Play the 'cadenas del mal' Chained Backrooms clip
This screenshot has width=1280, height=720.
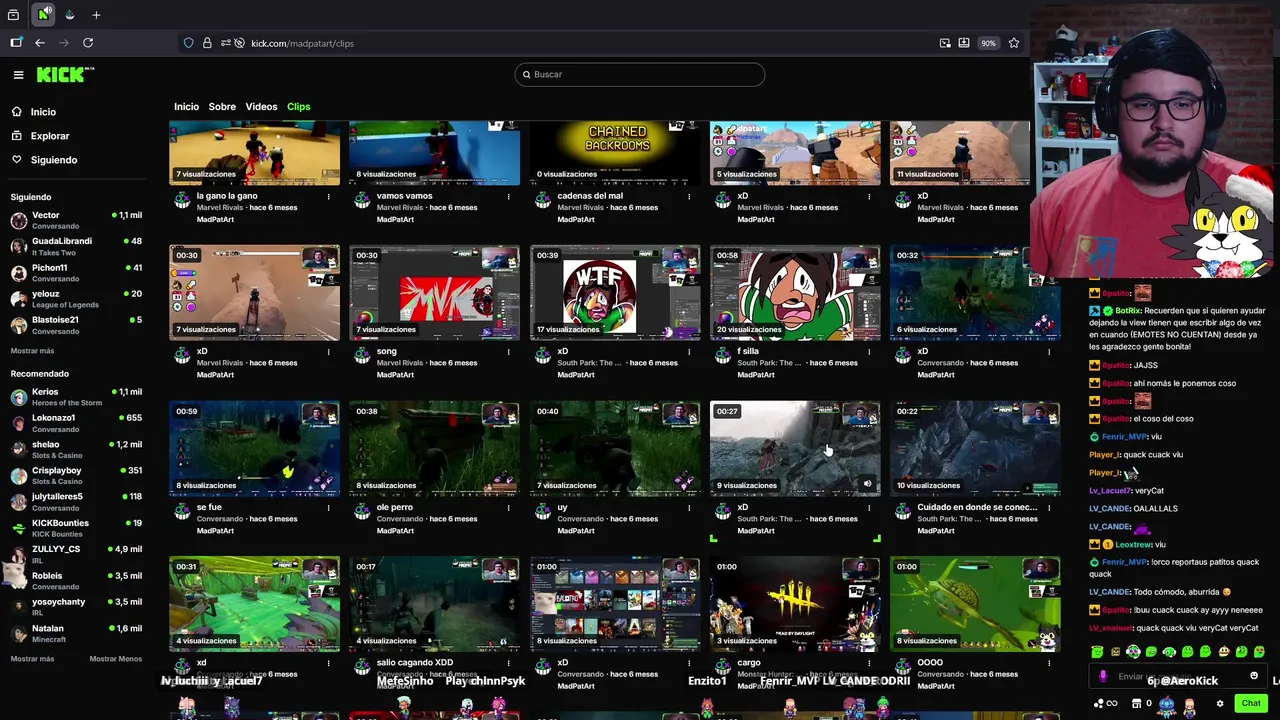pyautogui.click(x=615, y=153)
